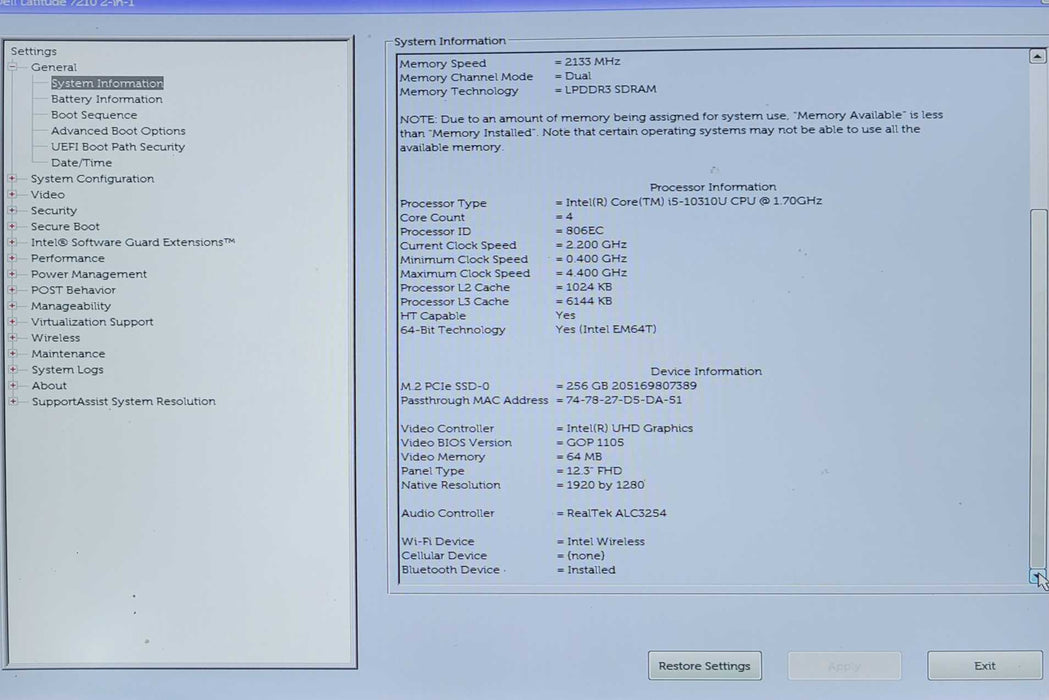
Task: Open Boot Sequence settings
Action: (x=94, y=115)
